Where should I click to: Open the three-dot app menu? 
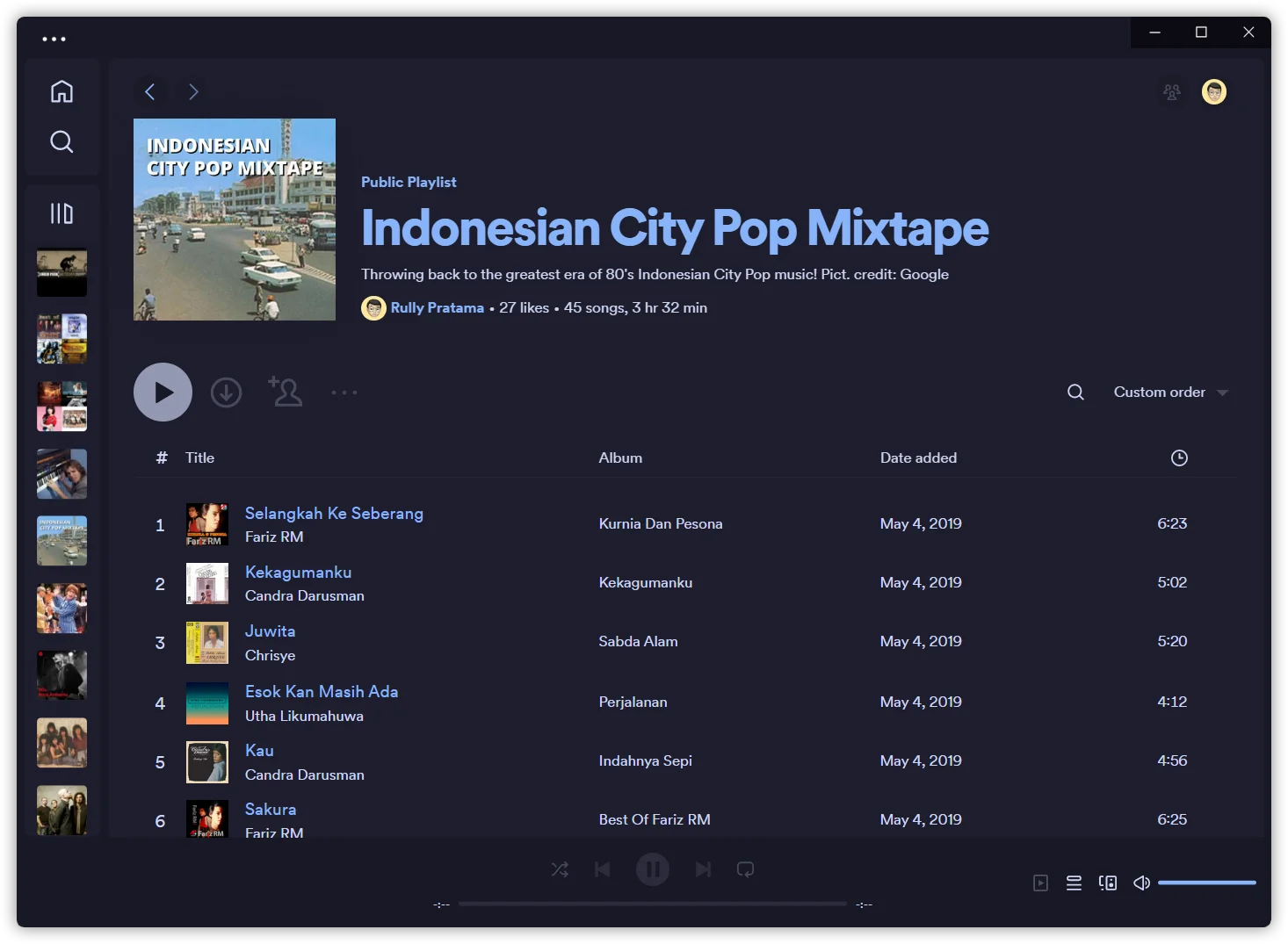pyautogui.click(x=54, y=39)
